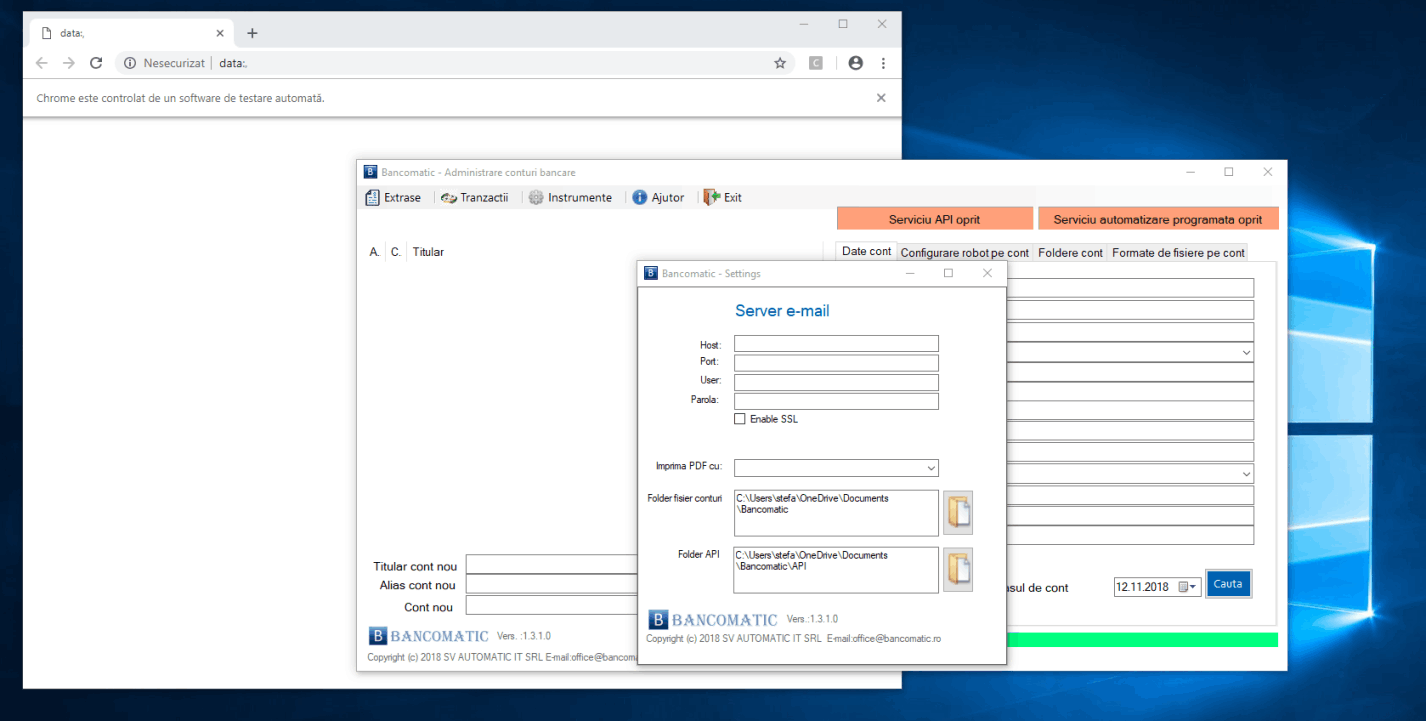Expand the Imprima PDF cu dropdown

click(931, 468)
